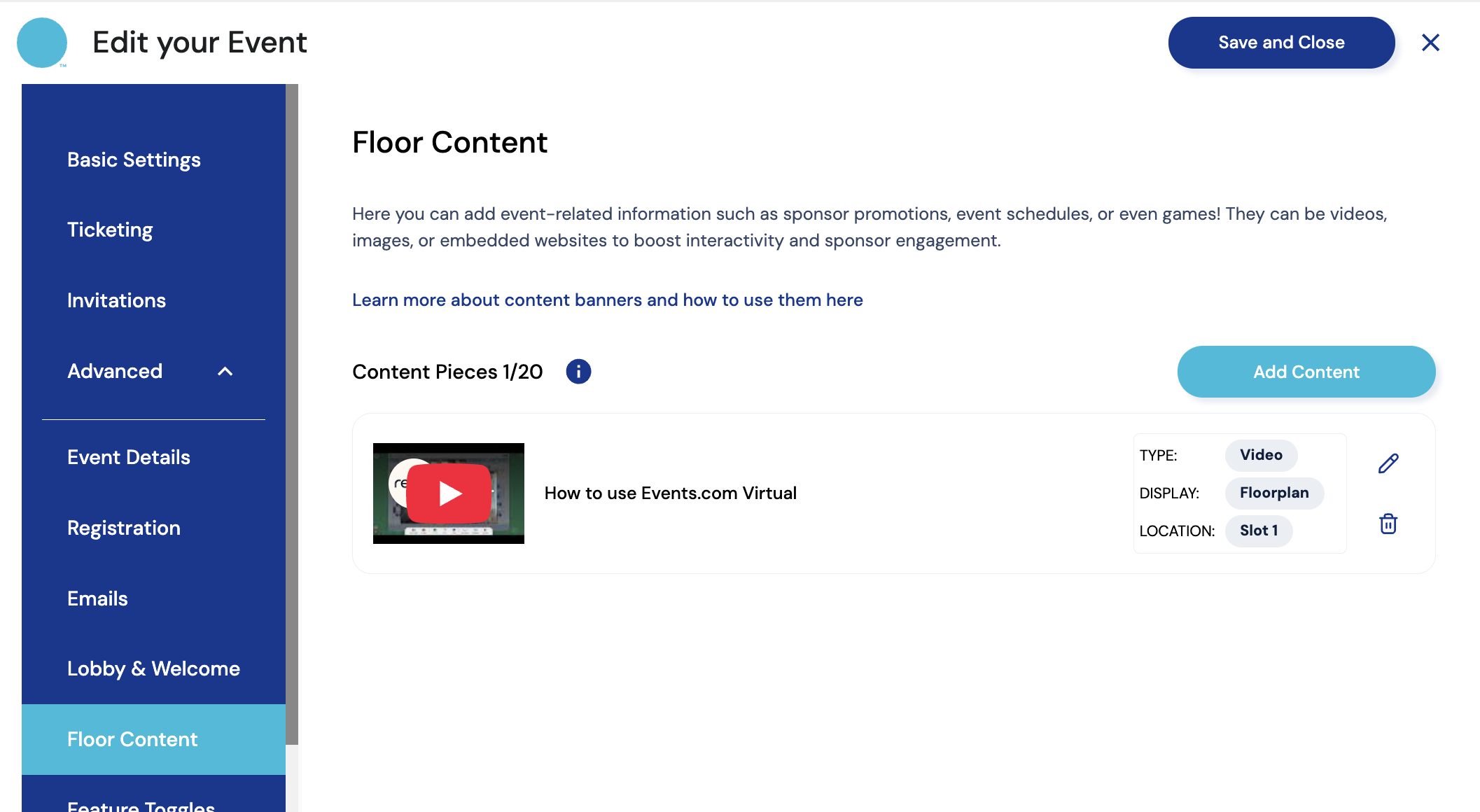Open Lobby & Welcome settings
1480x812 pixels.
click(x=153, y=669)
